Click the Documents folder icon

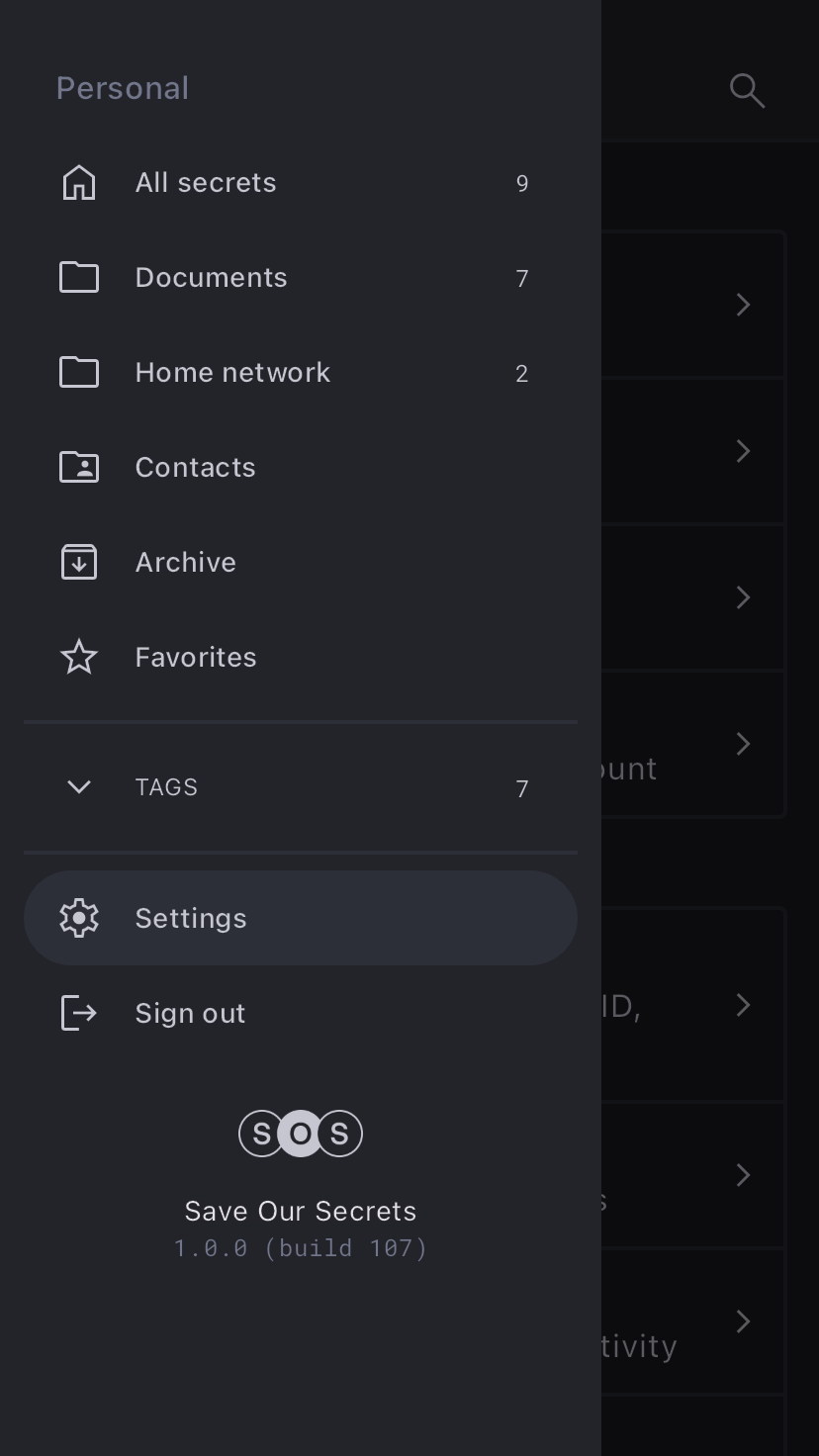coord(79,278)
